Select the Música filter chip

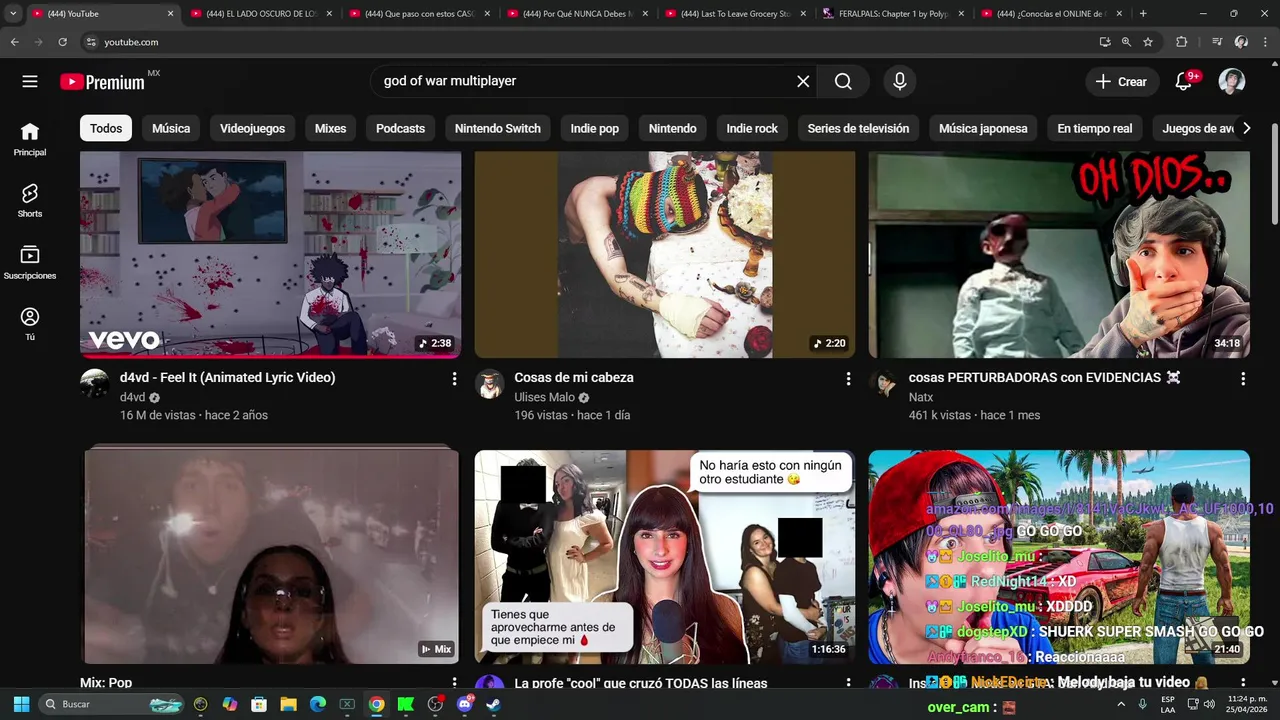point(171,128)
